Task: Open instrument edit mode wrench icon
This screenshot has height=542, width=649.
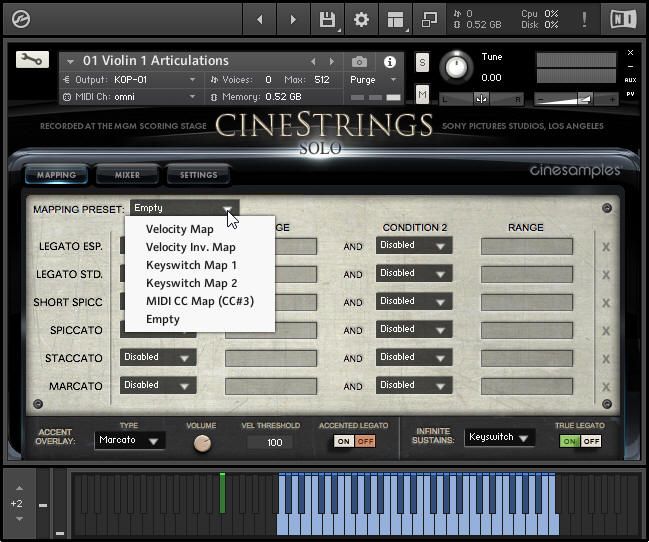Action: click(x=32, y=60)
